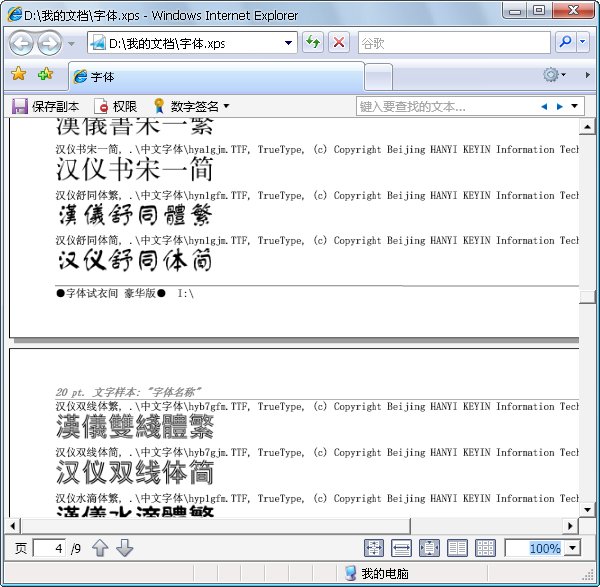Screen dimensions: 600x587
Task: Open the 数字签名 dropdown menu
Action: (x=191, y=106)
